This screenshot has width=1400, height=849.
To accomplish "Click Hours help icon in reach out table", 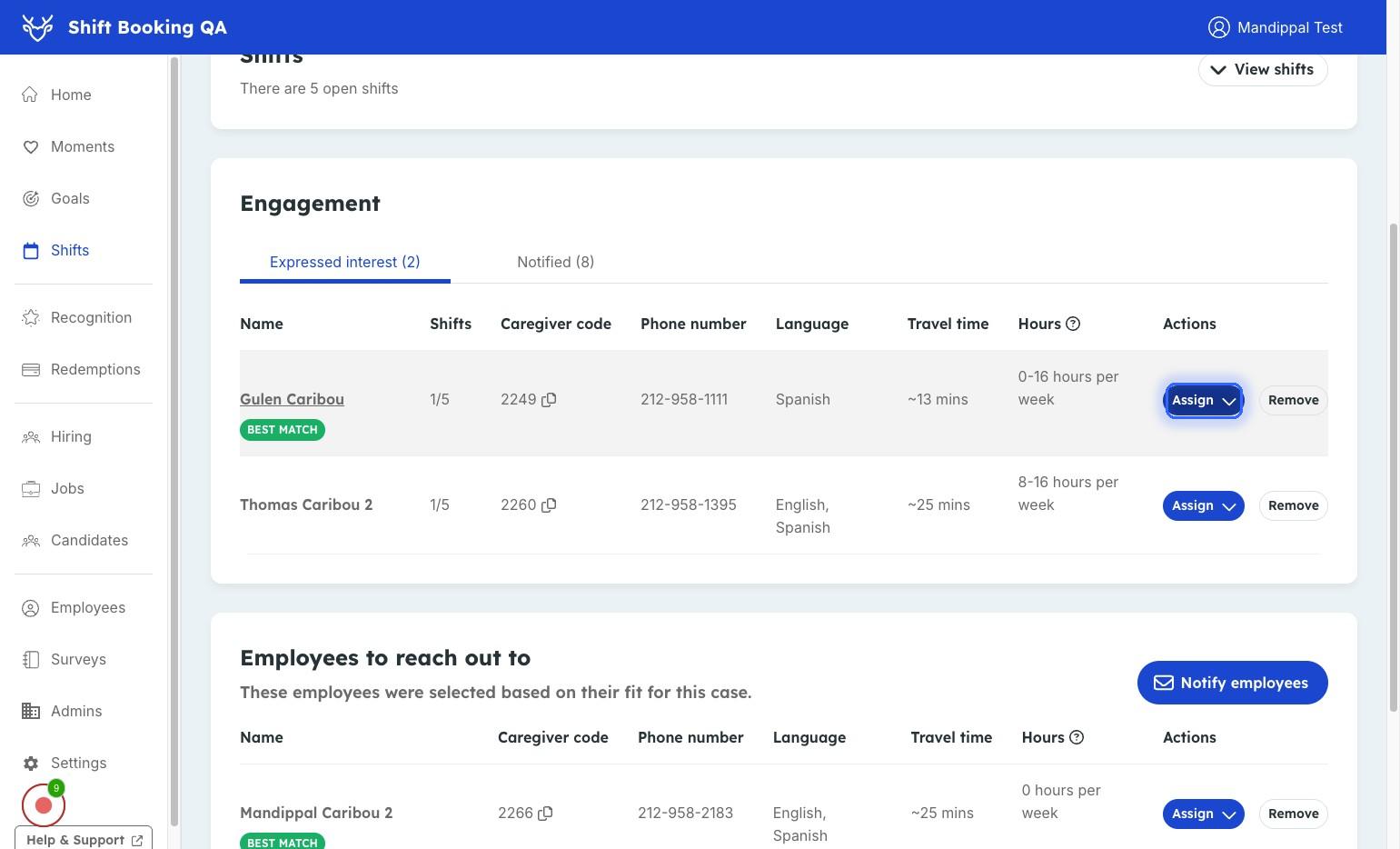I will (1077, 737).
